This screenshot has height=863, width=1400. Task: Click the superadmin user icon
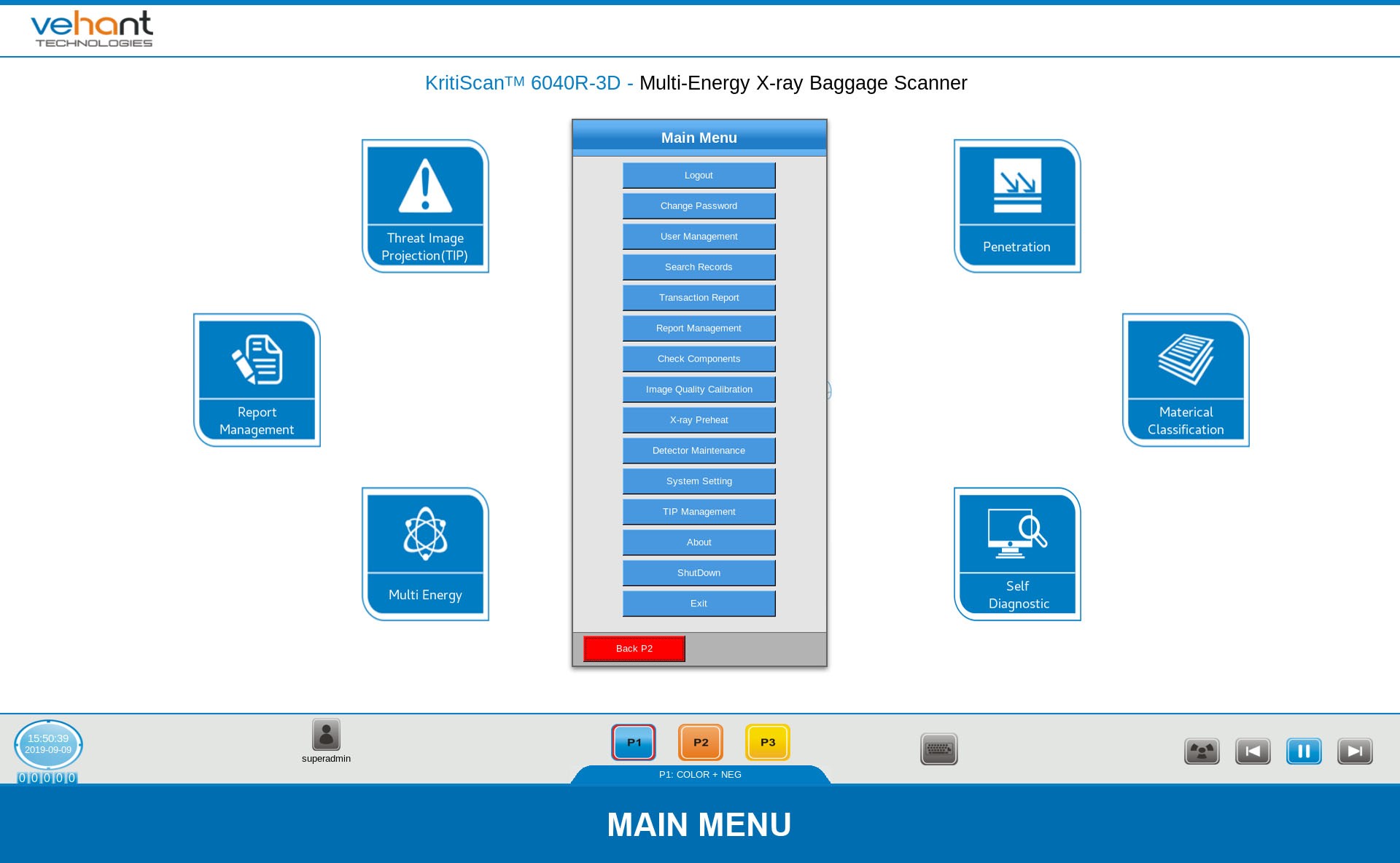coord(326,735)
